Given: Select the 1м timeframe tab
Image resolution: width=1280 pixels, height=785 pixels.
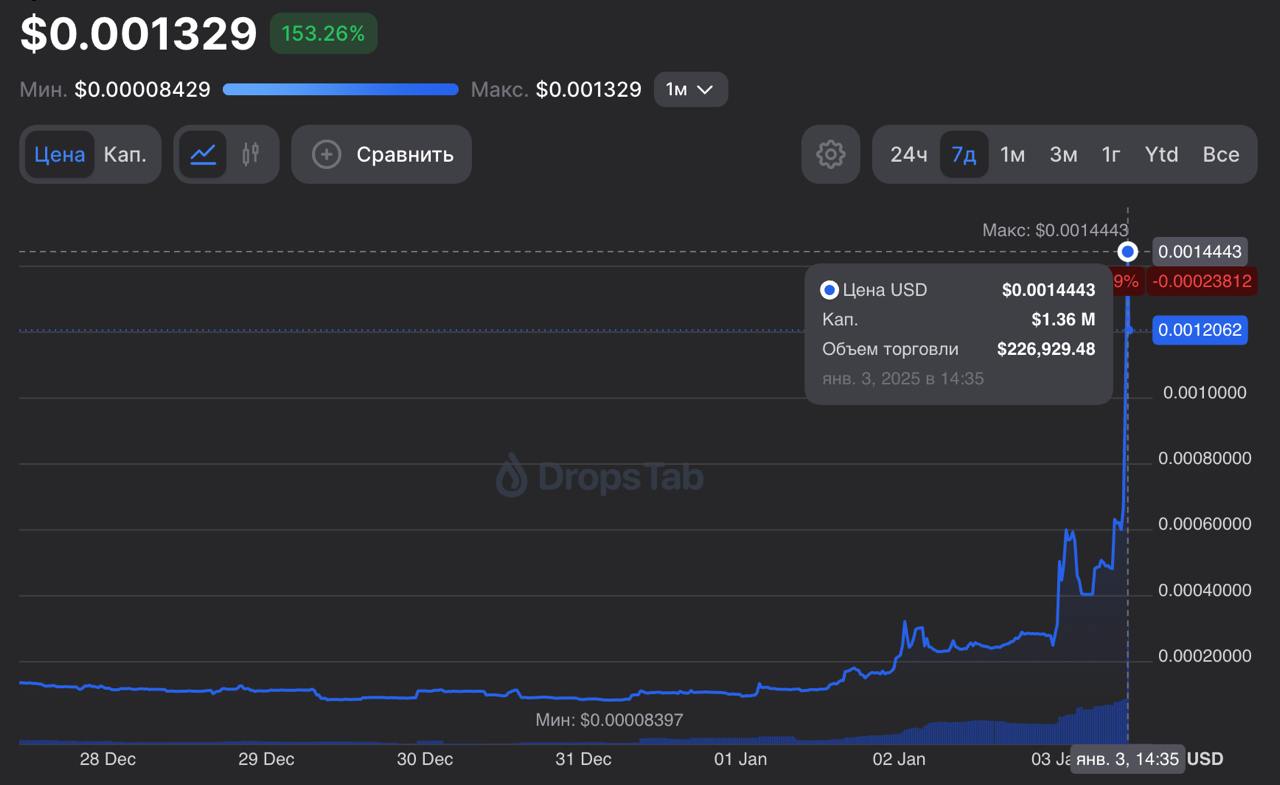Looking at the screenshot, I should (x=1013, y=154).
